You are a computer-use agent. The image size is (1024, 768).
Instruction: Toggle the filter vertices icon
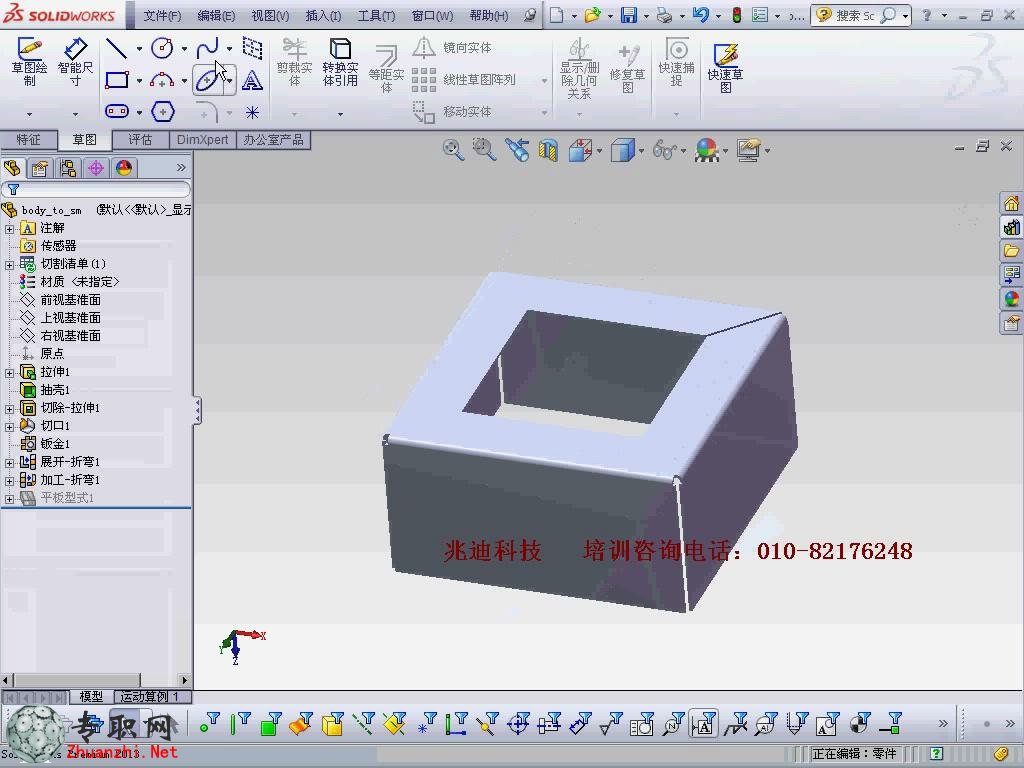point(210,724)
